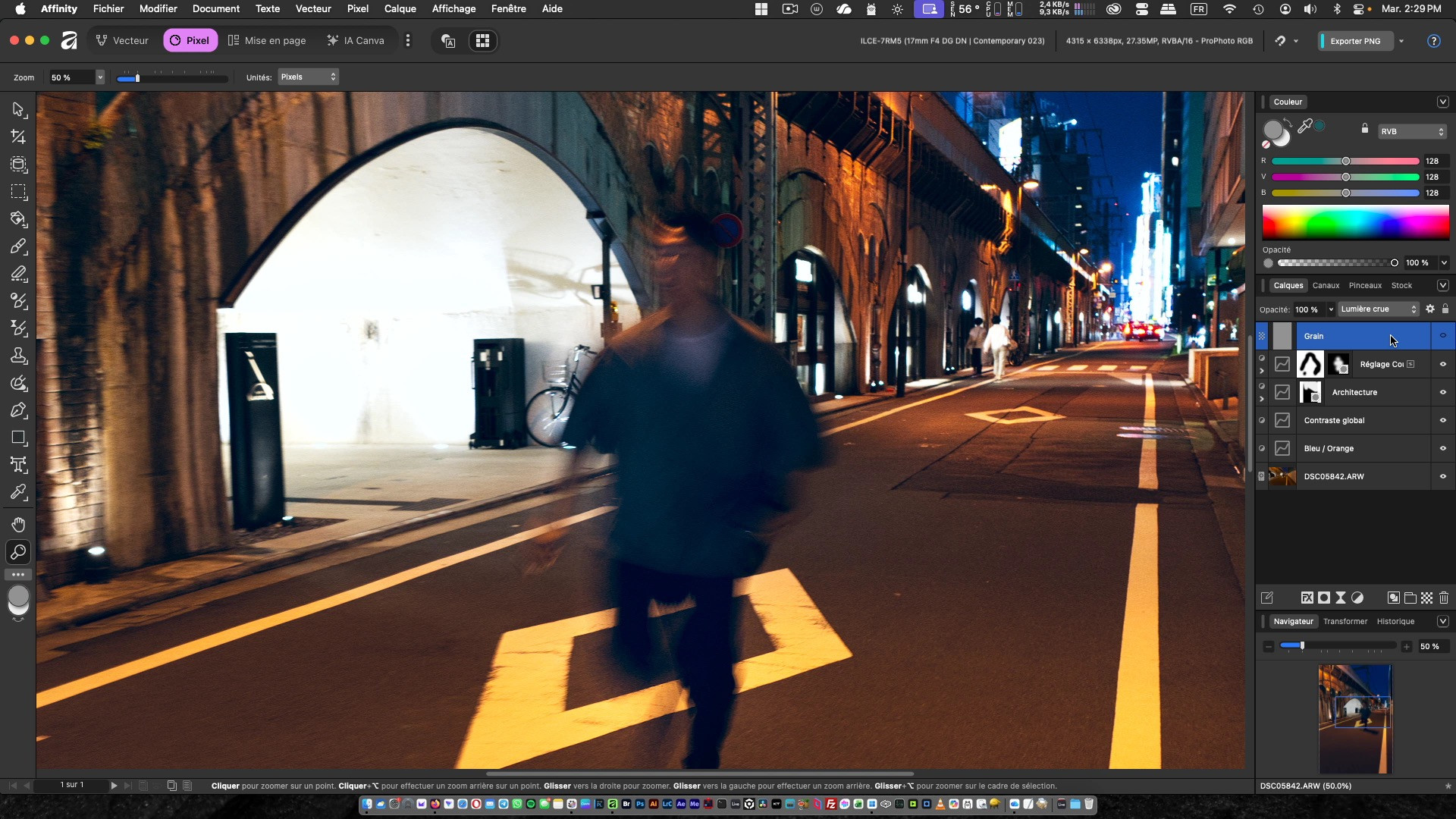Open the RVB color model dropdown
The image size is (1456, 819).
coord(1412,131)
